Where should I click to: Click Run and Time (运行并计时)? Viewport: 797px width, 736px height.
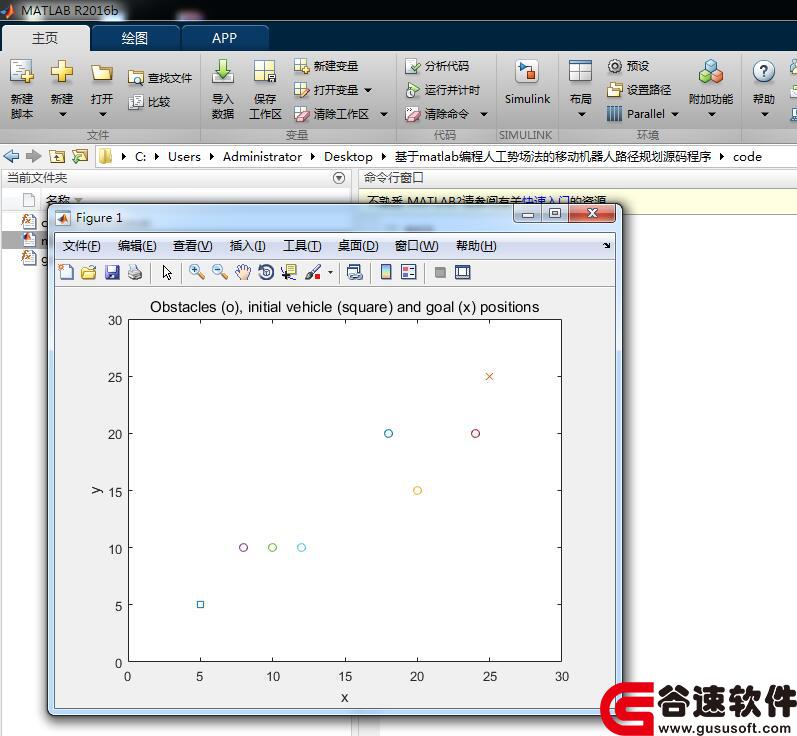tap(443, 90)
